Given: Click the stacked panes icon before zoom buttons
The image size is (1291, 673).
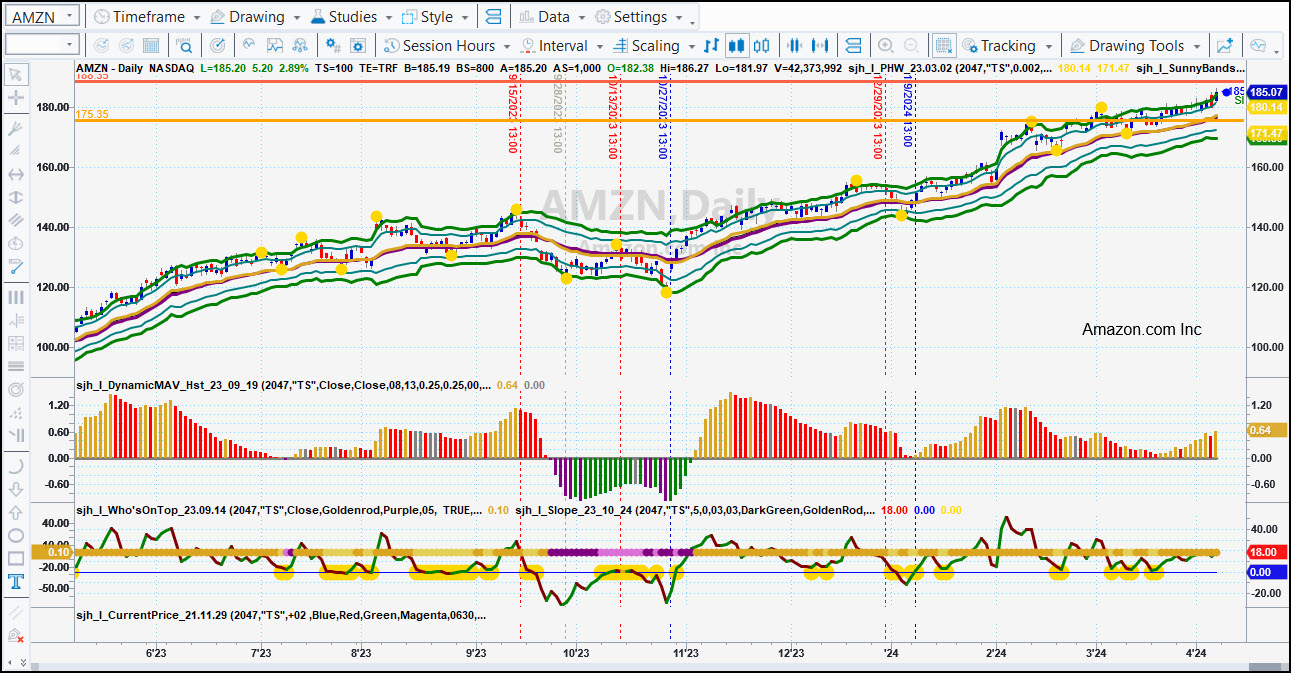Looking at the screenshot, I should (x=853, y=46).
